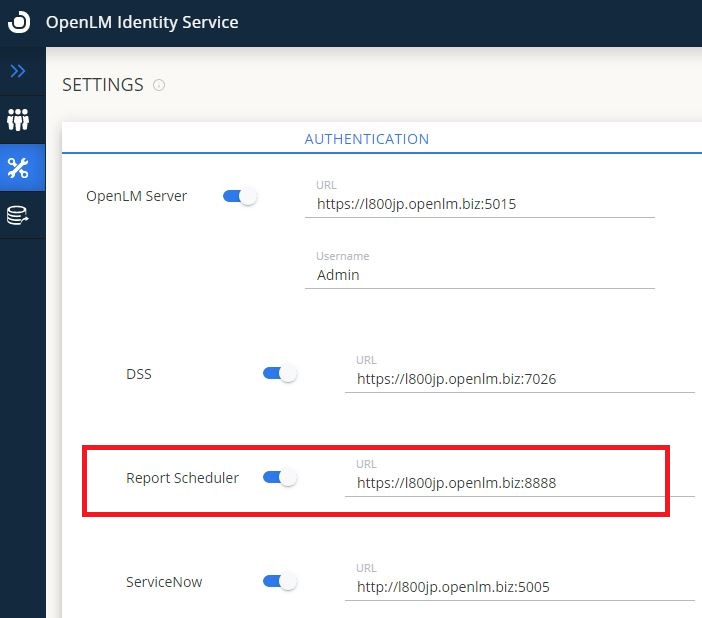Screen dimensions: 702x618
Task: Turn off the Report Scheduler toggle
Action: [x=280, y=478]
